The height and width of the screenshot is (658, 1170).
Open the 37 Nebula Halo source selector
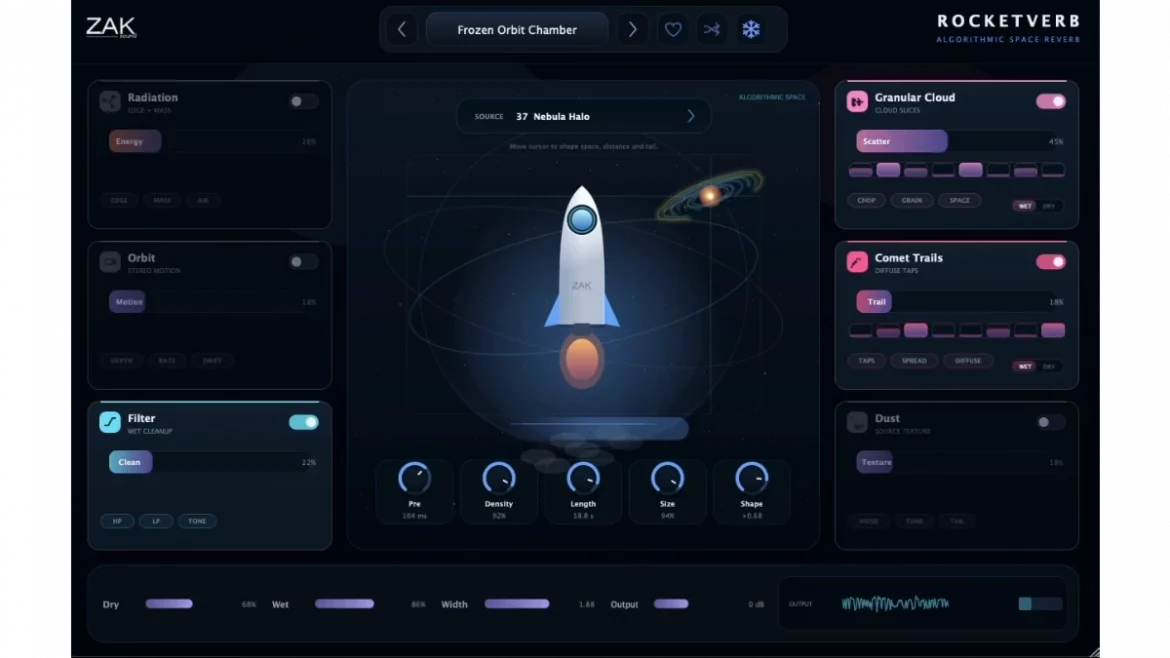tap(583, 116)
